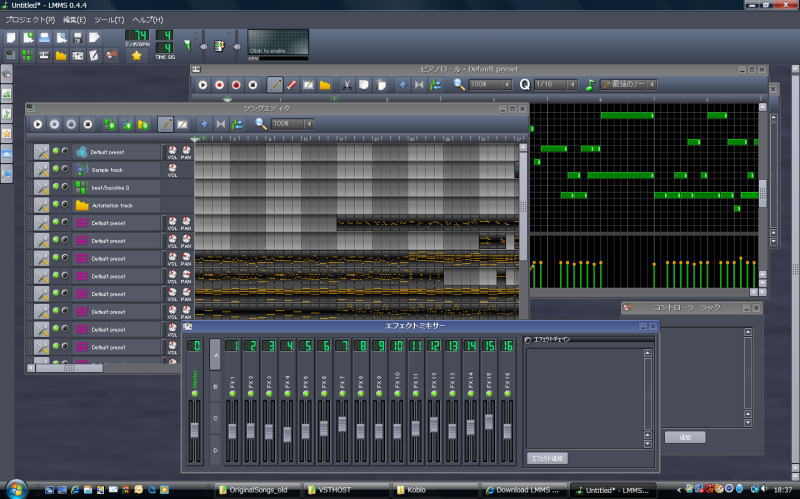Open track actions for Automation track

tap(41, 205)
